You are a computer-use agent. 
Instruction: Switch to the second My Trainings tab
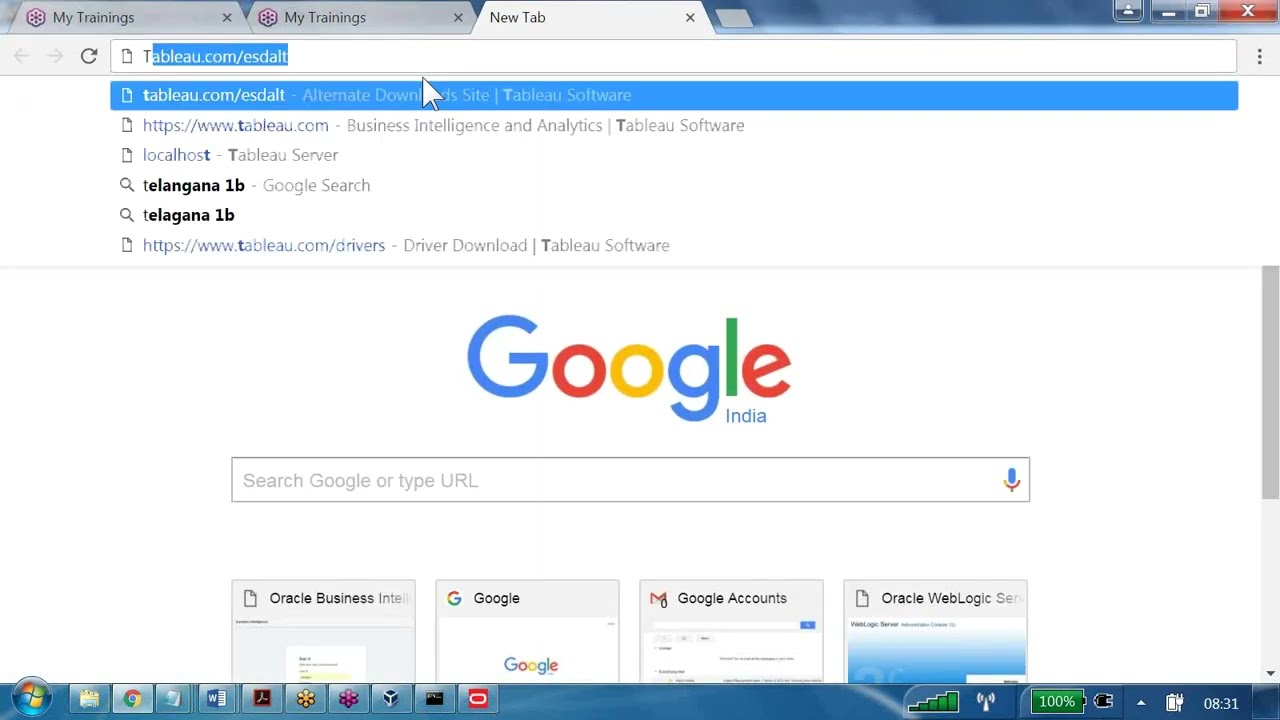click(362, 17)
